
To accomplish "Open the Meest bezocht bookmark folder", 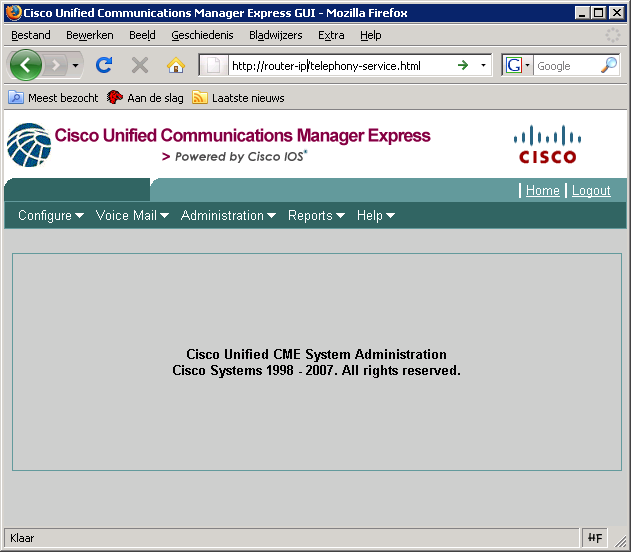I will (54, 98).
